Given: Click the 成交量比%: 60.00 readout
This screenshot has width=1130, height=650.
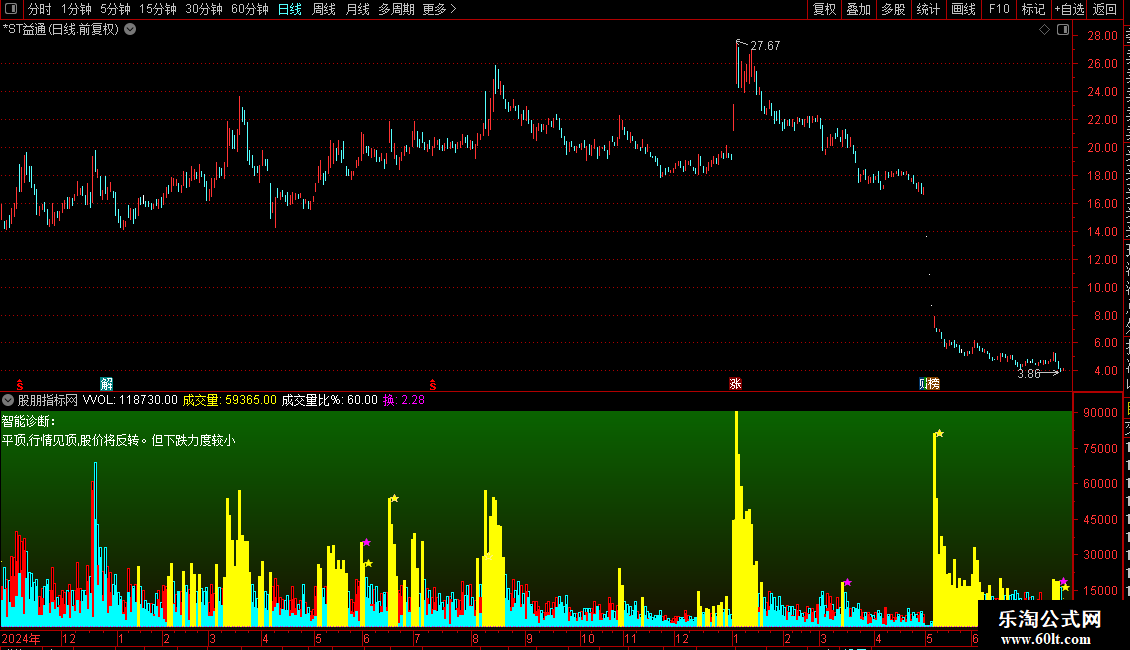Looking at the screenshot, I should (329, 400).
